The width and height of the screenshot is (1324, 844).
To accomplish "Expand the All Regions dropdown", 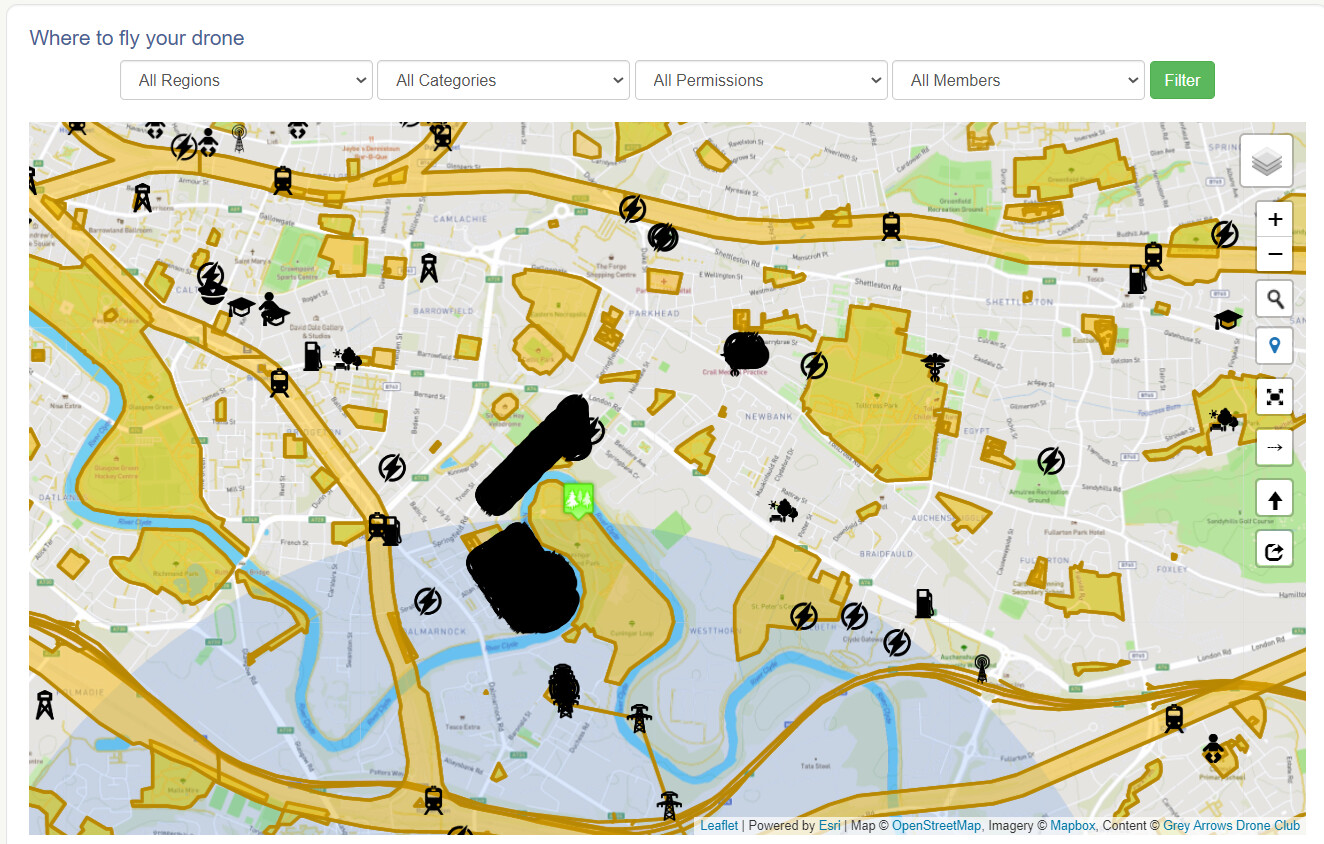I will pyautogui.click(x=246, y=80).
